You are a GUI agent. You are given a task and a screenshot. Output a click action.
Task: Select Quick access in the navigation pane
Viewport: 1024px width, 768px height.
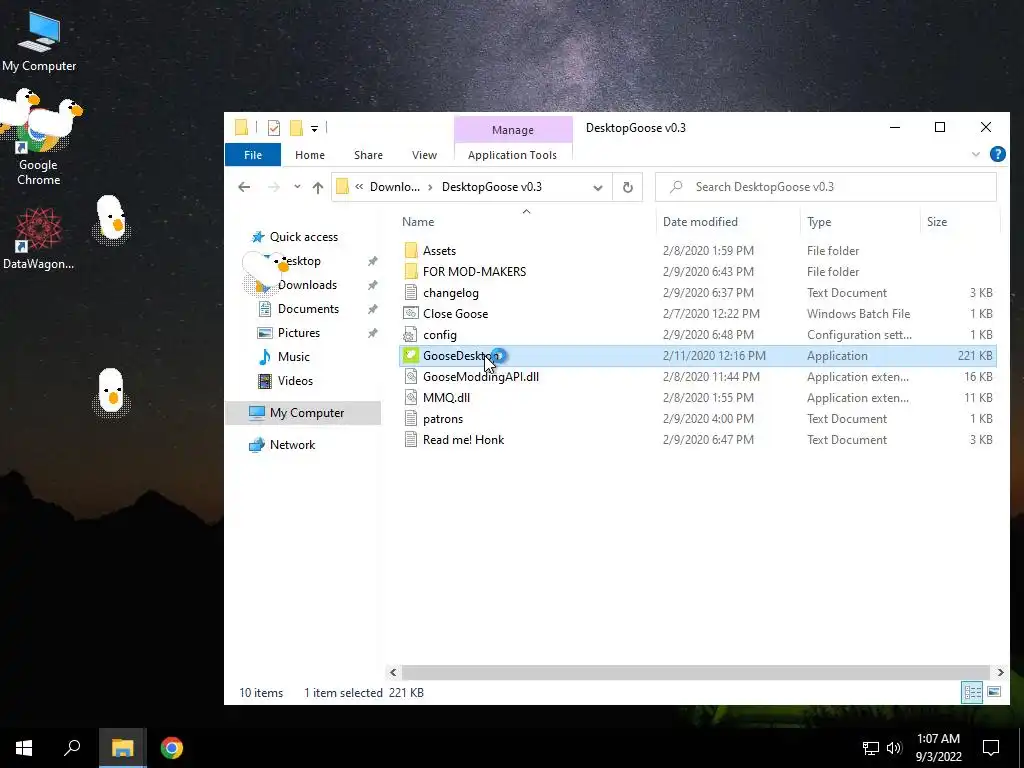[304, 237]
